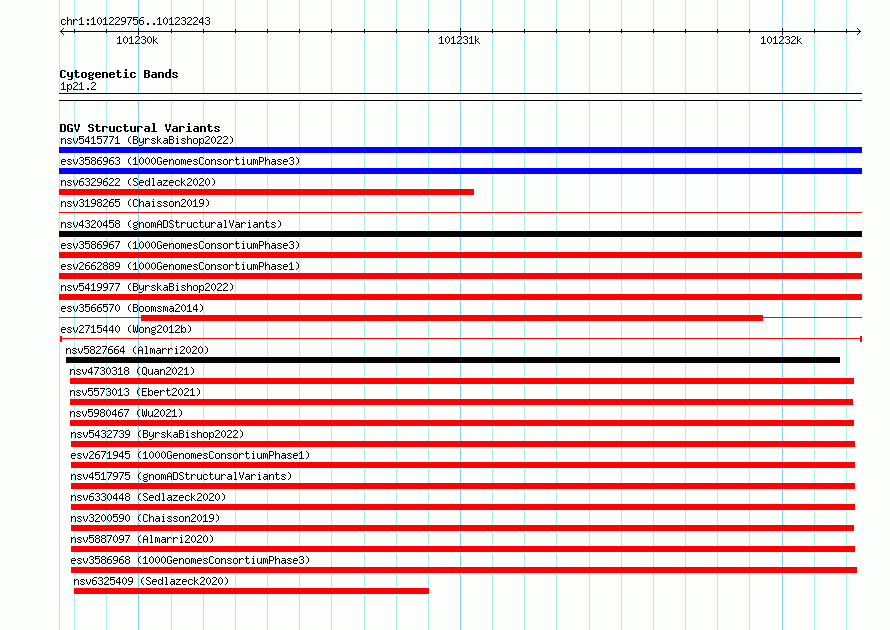This screenshot has width=890, height=630.
Task: Click the red bar under nsv5573013
Action: (461, 402)
